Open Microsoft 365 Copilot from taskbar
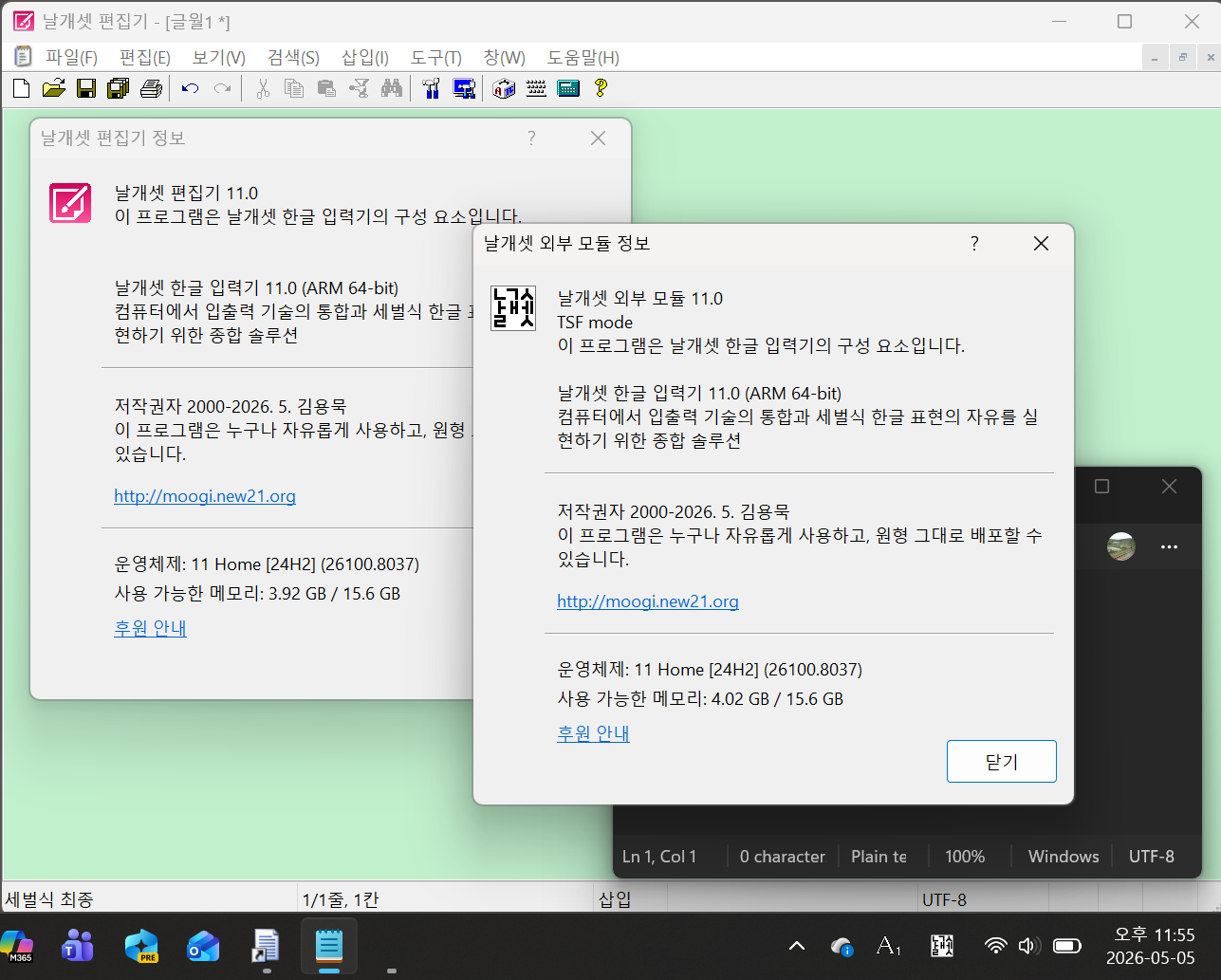 17,946
